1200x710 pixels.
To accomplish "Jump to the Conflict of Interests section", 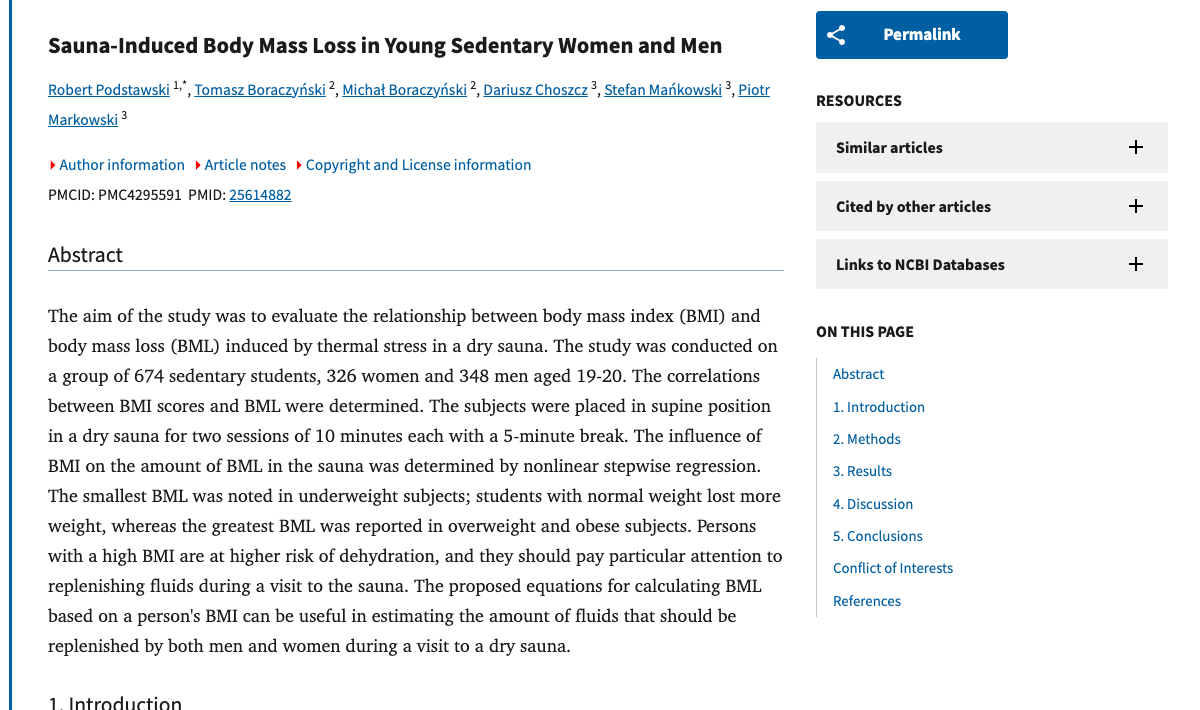I will click(x=893, y=567).
